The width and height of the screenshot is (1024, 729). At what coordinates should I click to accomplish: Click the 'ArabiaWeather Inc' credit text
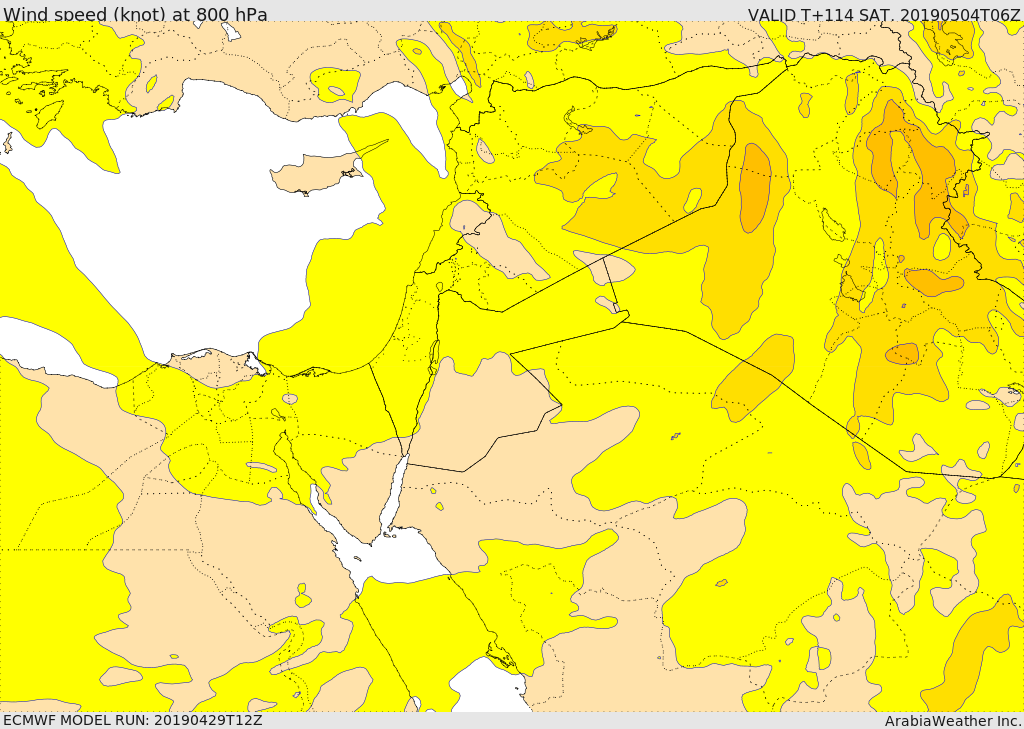pyautogui.click(x=953, y=721)
